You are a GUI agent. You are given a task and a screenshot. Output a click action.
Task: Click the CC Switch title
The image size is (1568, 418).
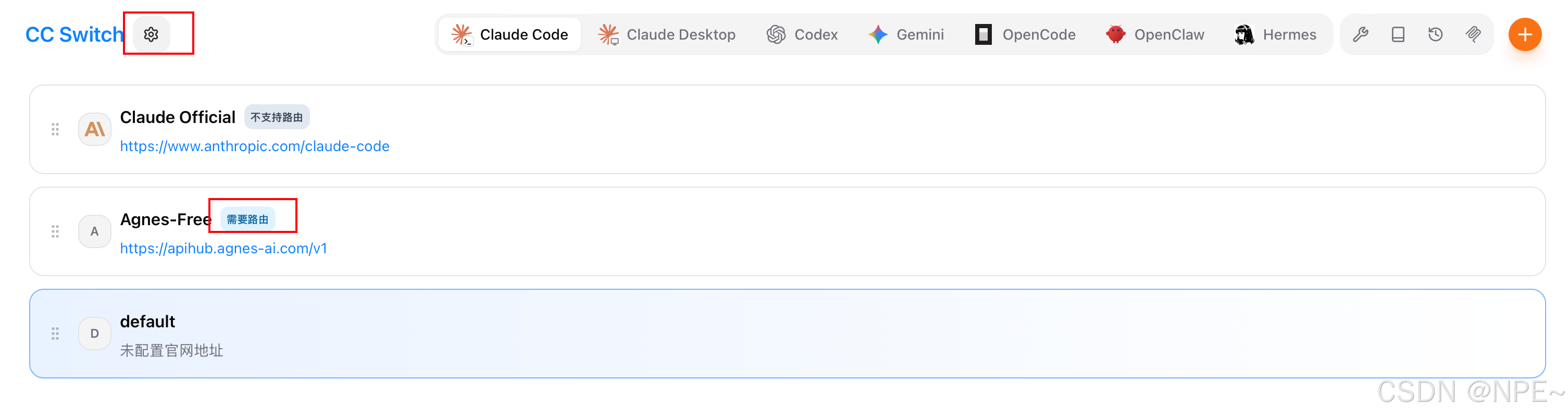(x=74, y=35)
